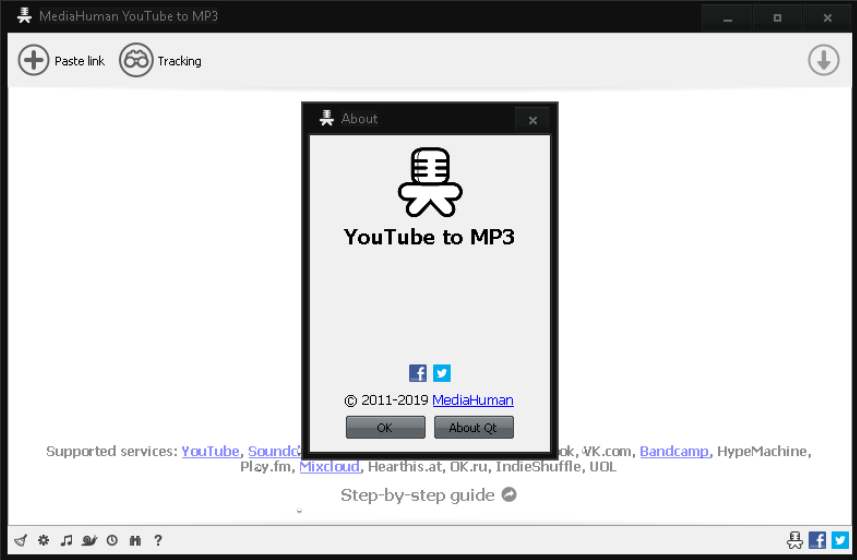Open the YouTube supported service link

[x=210, y=451]
